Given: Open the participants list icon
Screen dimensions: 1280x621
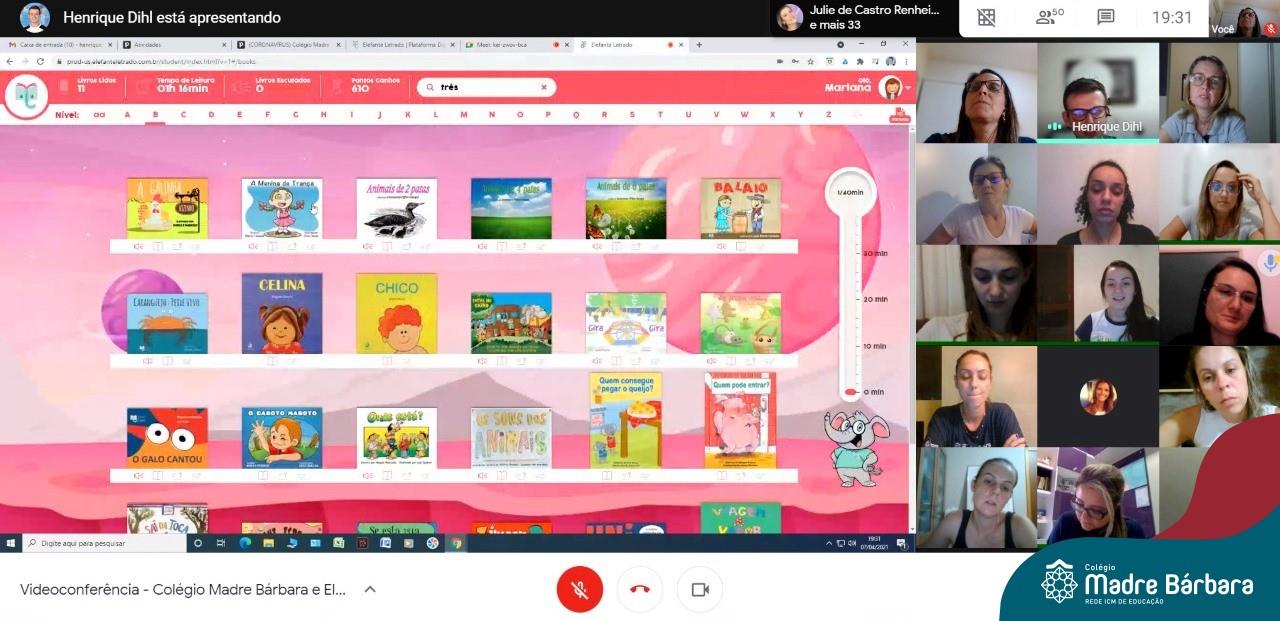Looking at the screenshot, I should pos(1049,17).
